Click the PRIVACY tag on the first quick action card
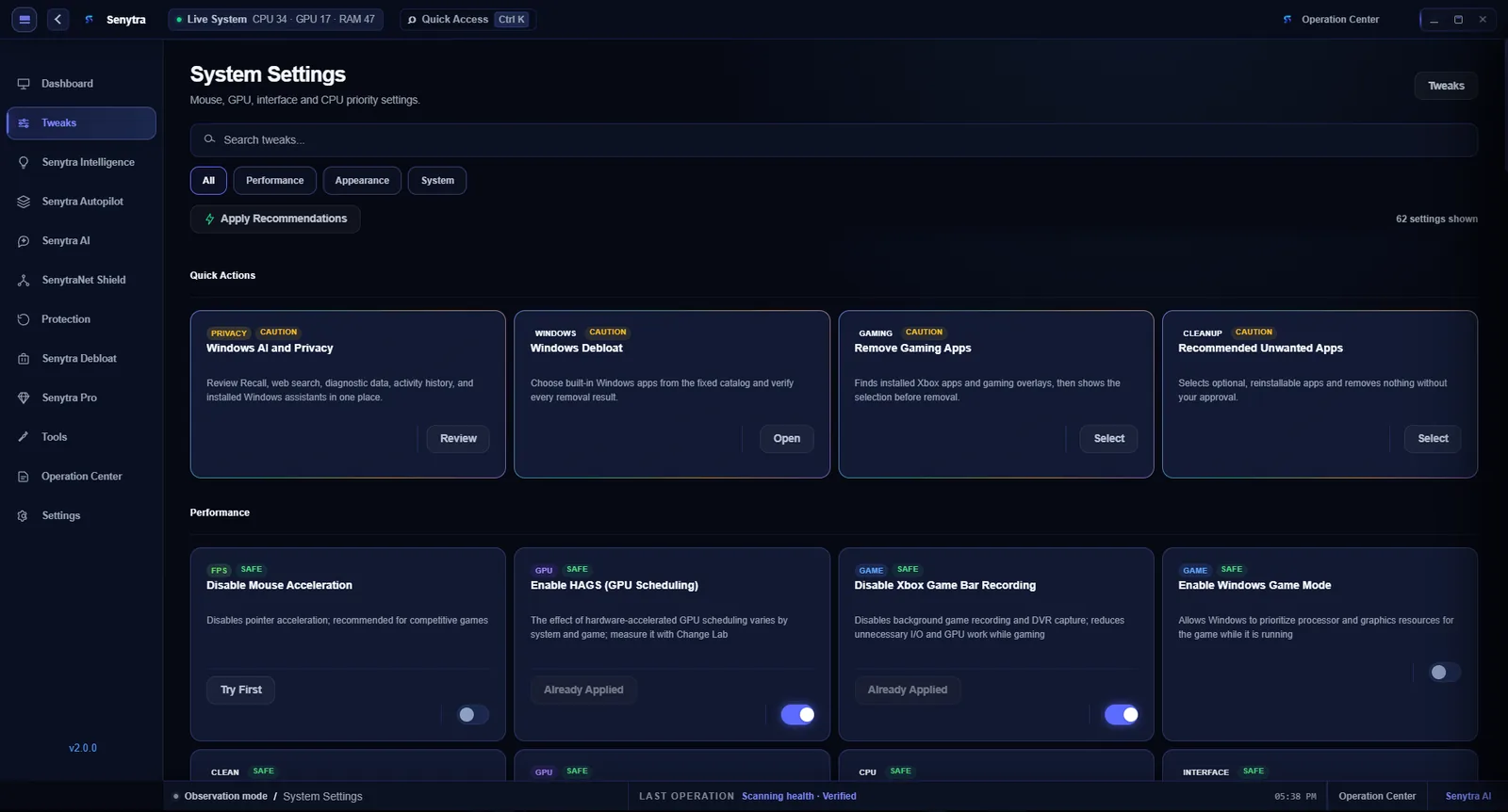The height and width of the screenshot is (812, 1508). click(229, 333)
